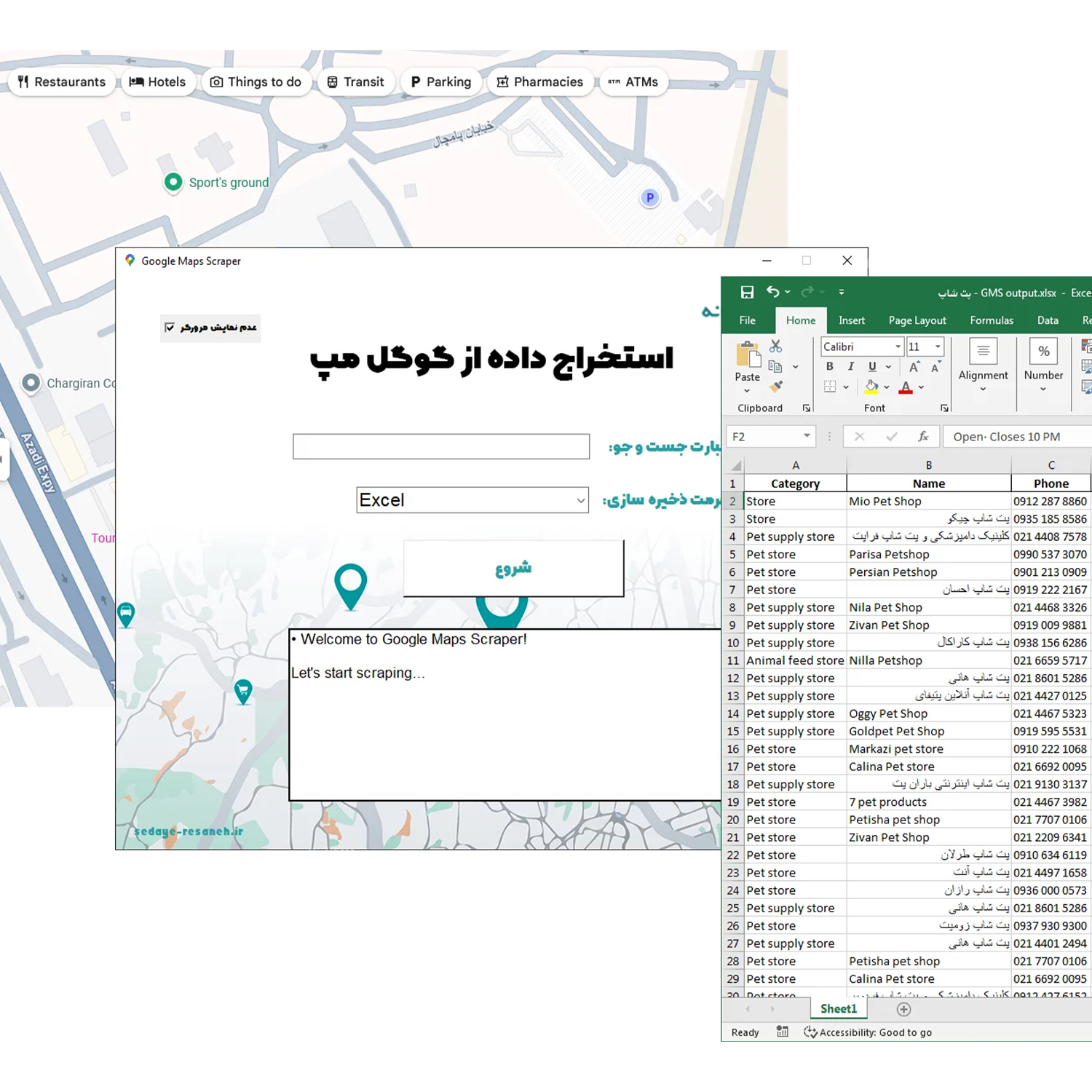Save the Excel workbook with the floppy icon
Viewport: 1092px width, 1092px height.
(x=747, y=292)
